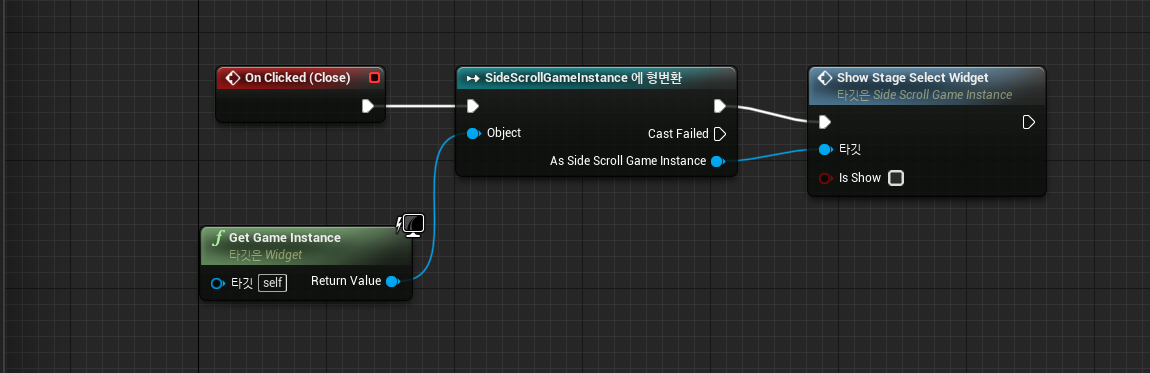Click the 타깃 self input pin on Get Game Instance
This screenshot has width=1150, height=373.
(x=217, y=283)
